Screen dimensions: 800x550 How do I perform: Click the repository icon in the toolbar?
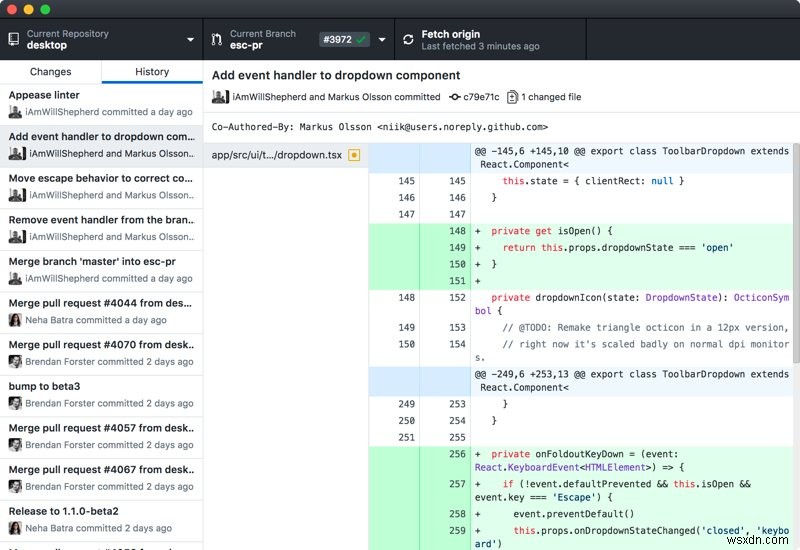[14, 40]
